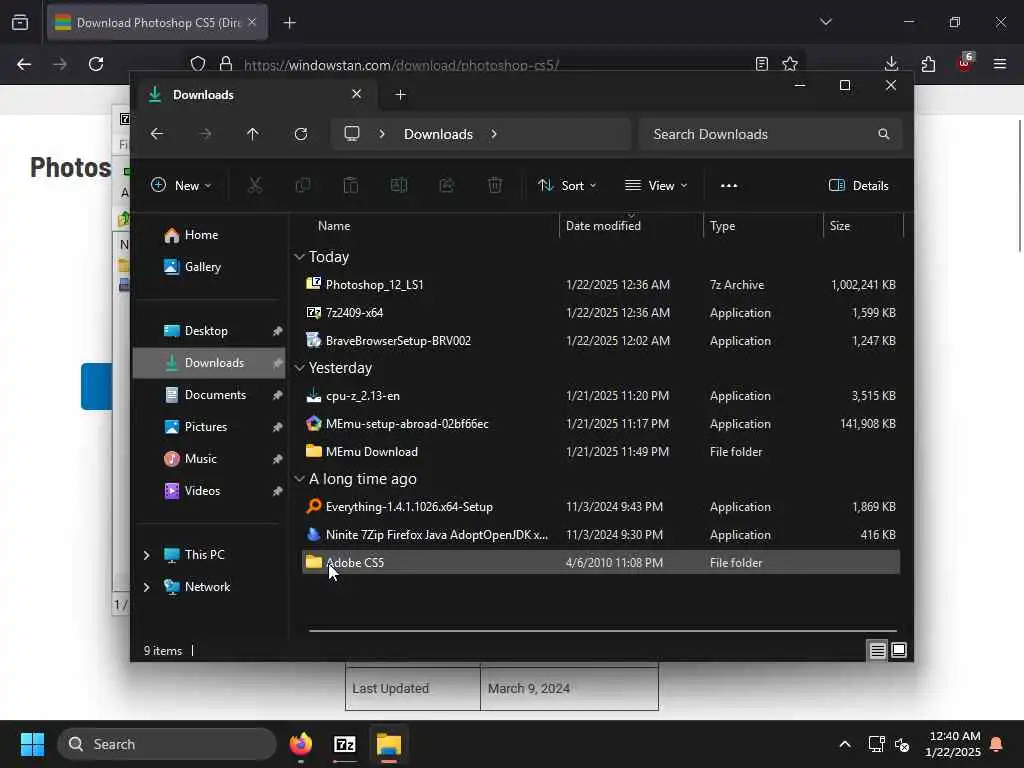1024x768 pixels.
Task: Collapse the Today group
Action: pyautogui.click(x=300, y=257)
